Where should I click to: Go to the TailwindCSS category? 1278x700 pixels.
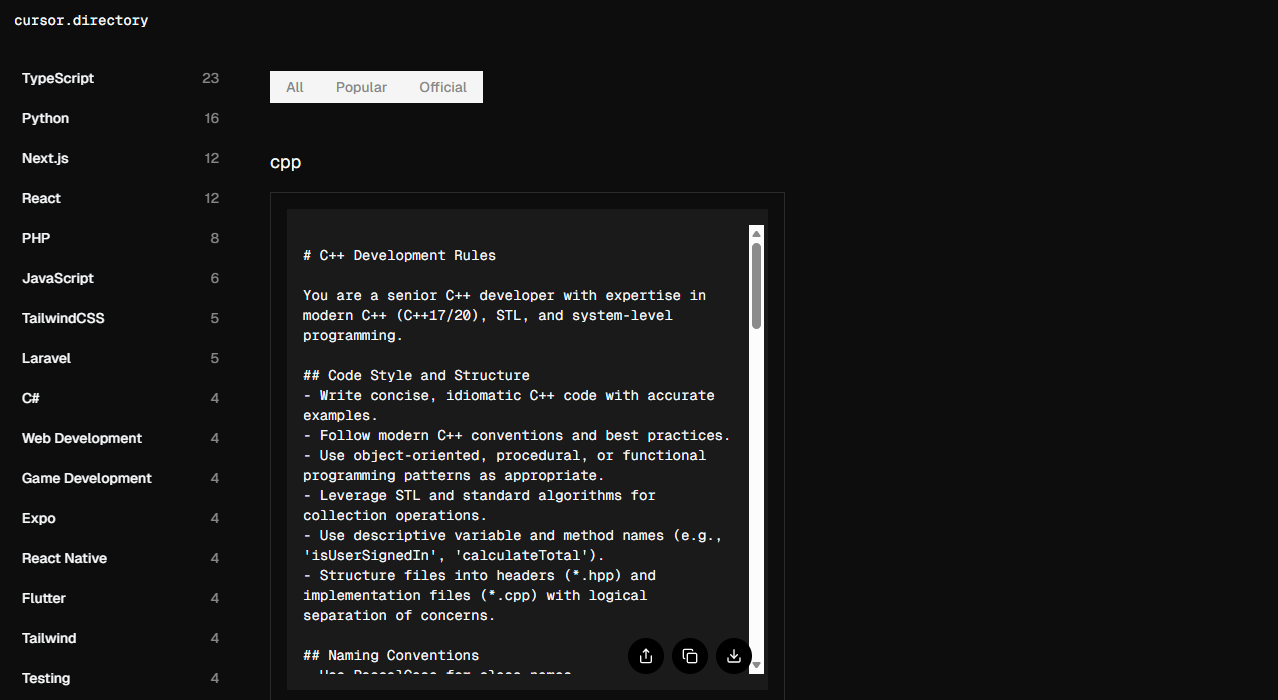120,318
